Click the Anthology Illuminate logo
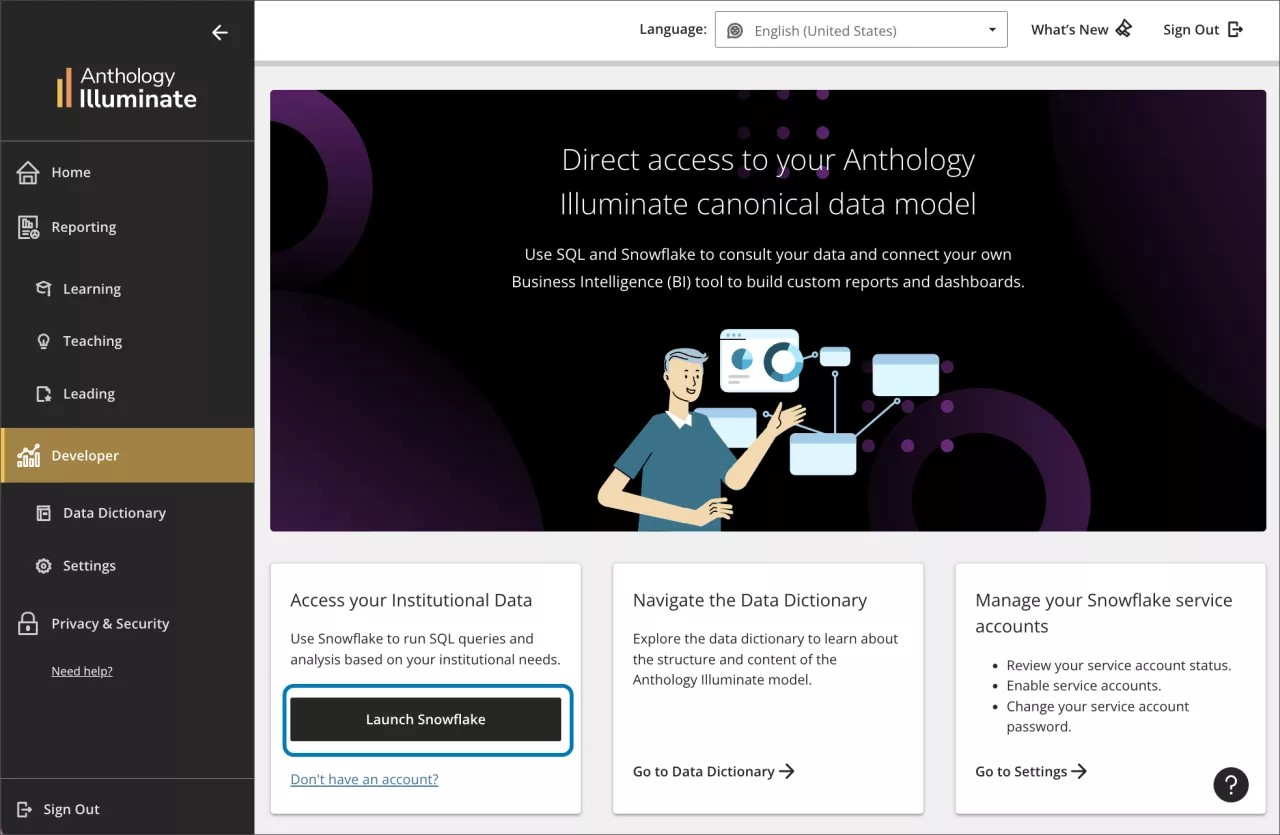1280x835 pixels. [x=127, y=90]
